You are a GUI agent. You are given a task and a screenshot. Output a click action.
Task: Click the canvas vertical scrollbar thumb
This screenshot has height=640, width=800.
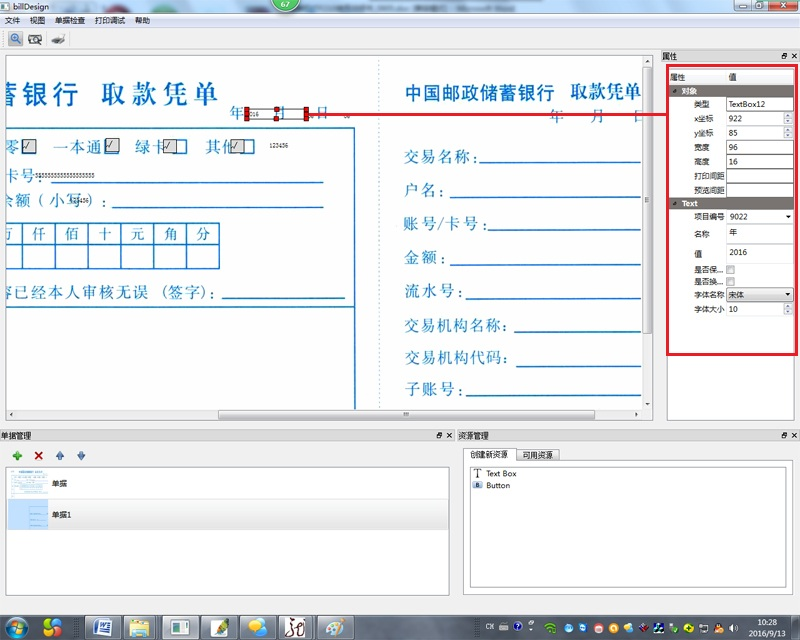(647, 200)
